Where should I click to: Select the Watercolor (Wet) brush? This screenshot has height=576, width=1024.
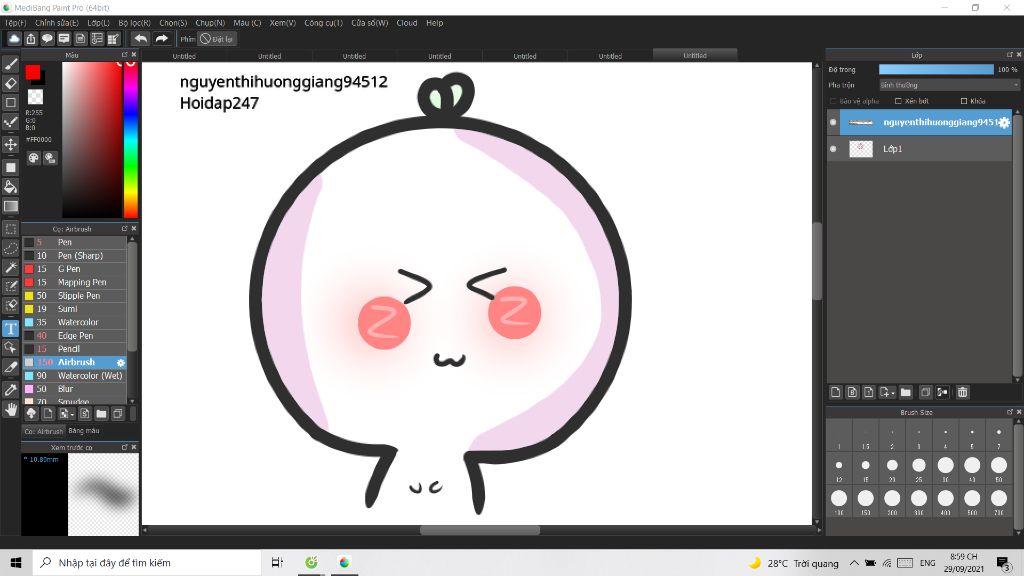tap(74, 376)
